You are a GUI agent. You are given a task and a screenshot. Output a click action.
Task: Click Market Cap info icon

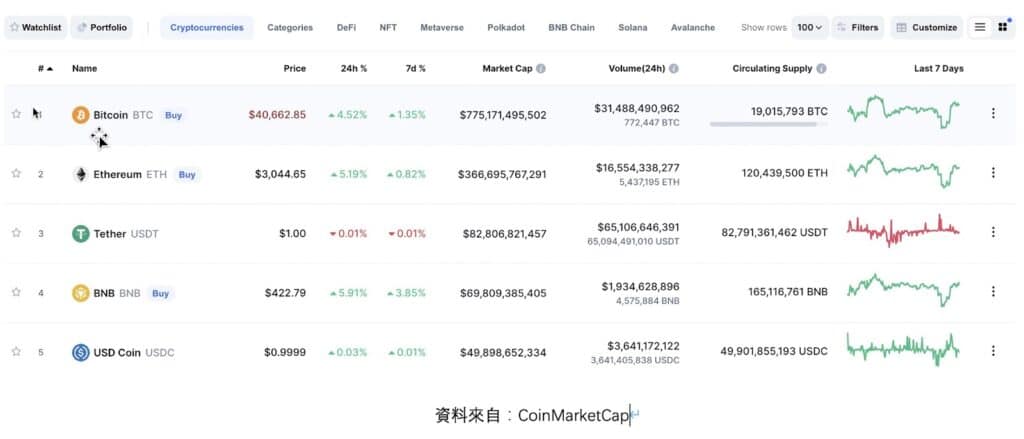click(x=541, y=69)
